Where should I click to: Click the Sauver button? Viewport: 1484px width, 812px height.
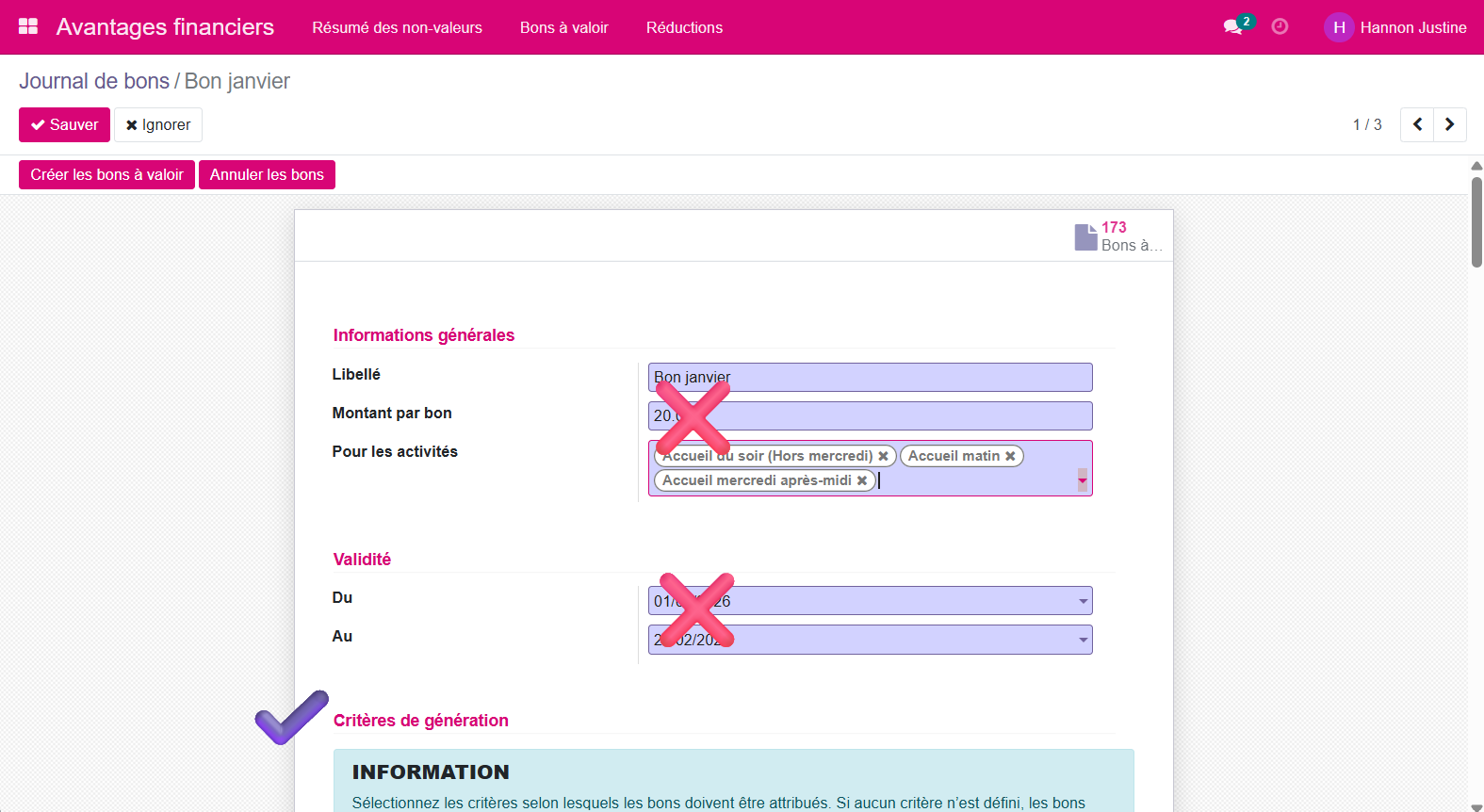click(x=64, y=124)
